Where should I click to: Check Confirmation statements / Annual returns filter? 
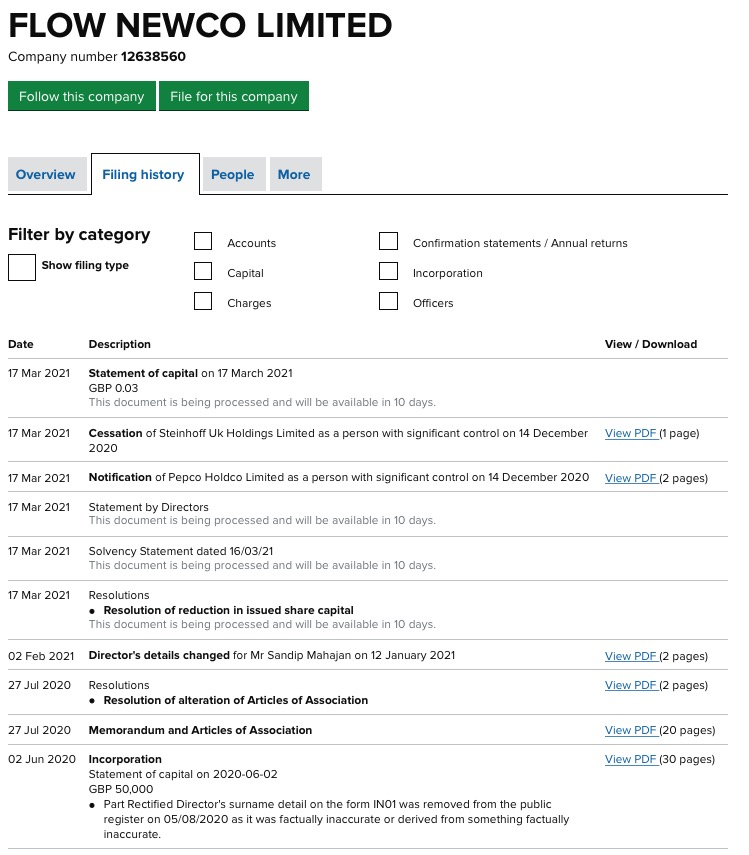tap(389, 241)
